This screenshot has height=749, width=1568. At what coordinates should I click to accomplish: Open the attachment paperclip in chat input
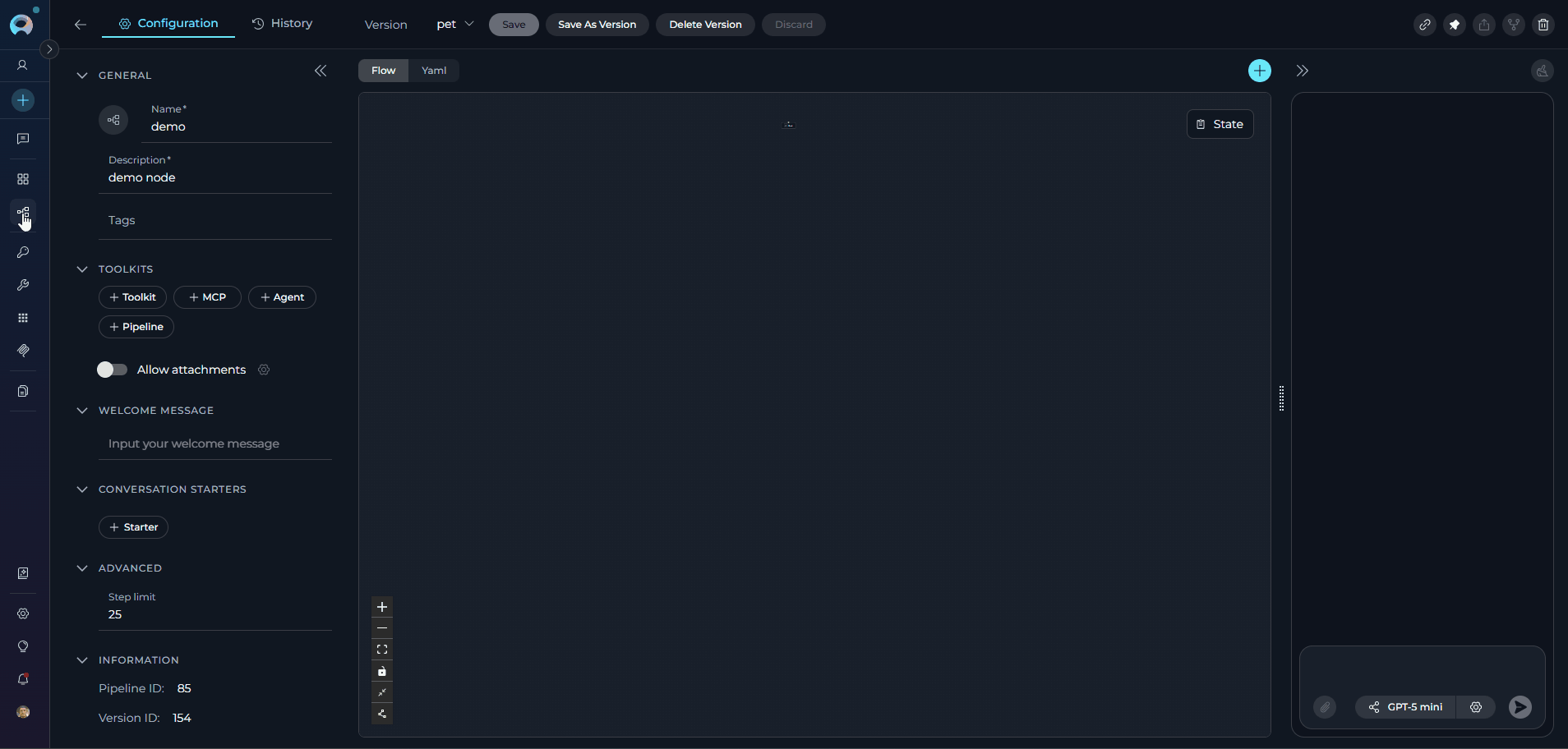[1324, 707]
